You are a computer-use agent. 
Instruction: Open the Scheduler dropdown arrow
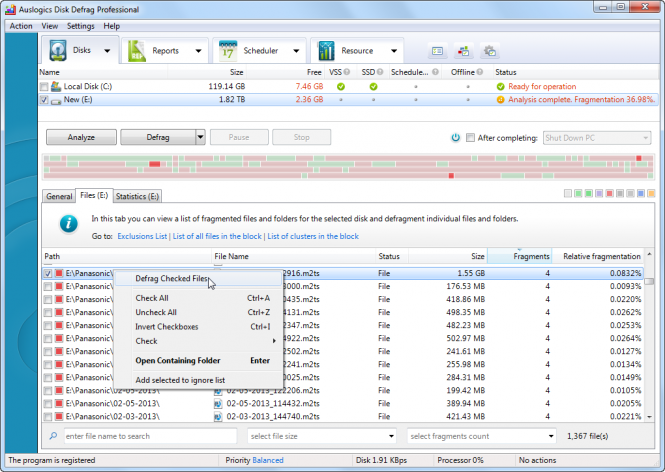pyautogui.click(x=296, y=51)
